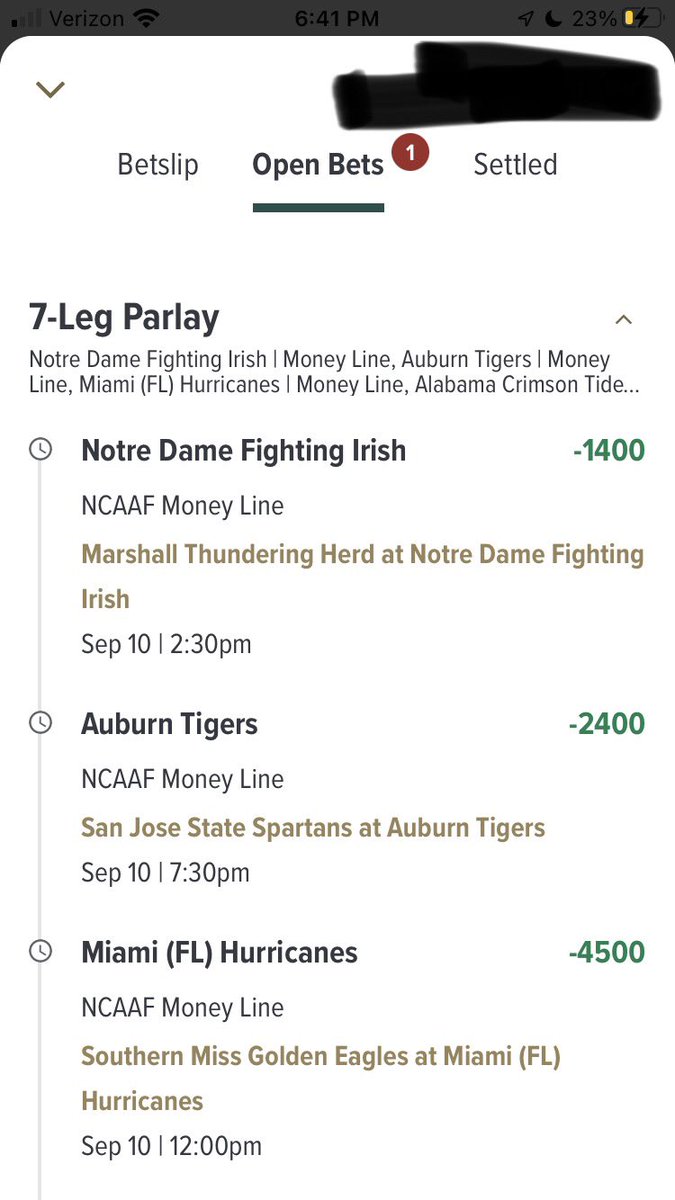Open Marshall Thundering Herd at Notre Dame matchup

(x=362, y=576)
